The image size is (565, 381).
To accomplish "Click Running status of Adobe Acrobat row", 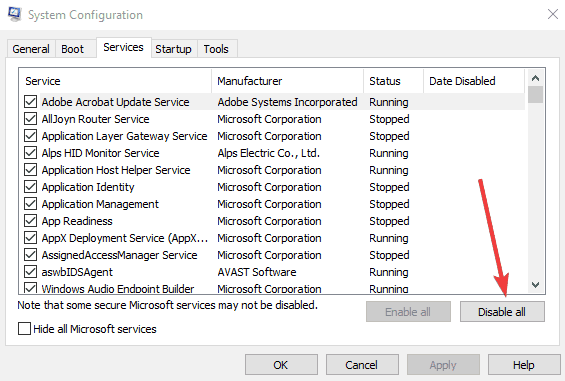I will pyautogui.click(x=388, y=102).
